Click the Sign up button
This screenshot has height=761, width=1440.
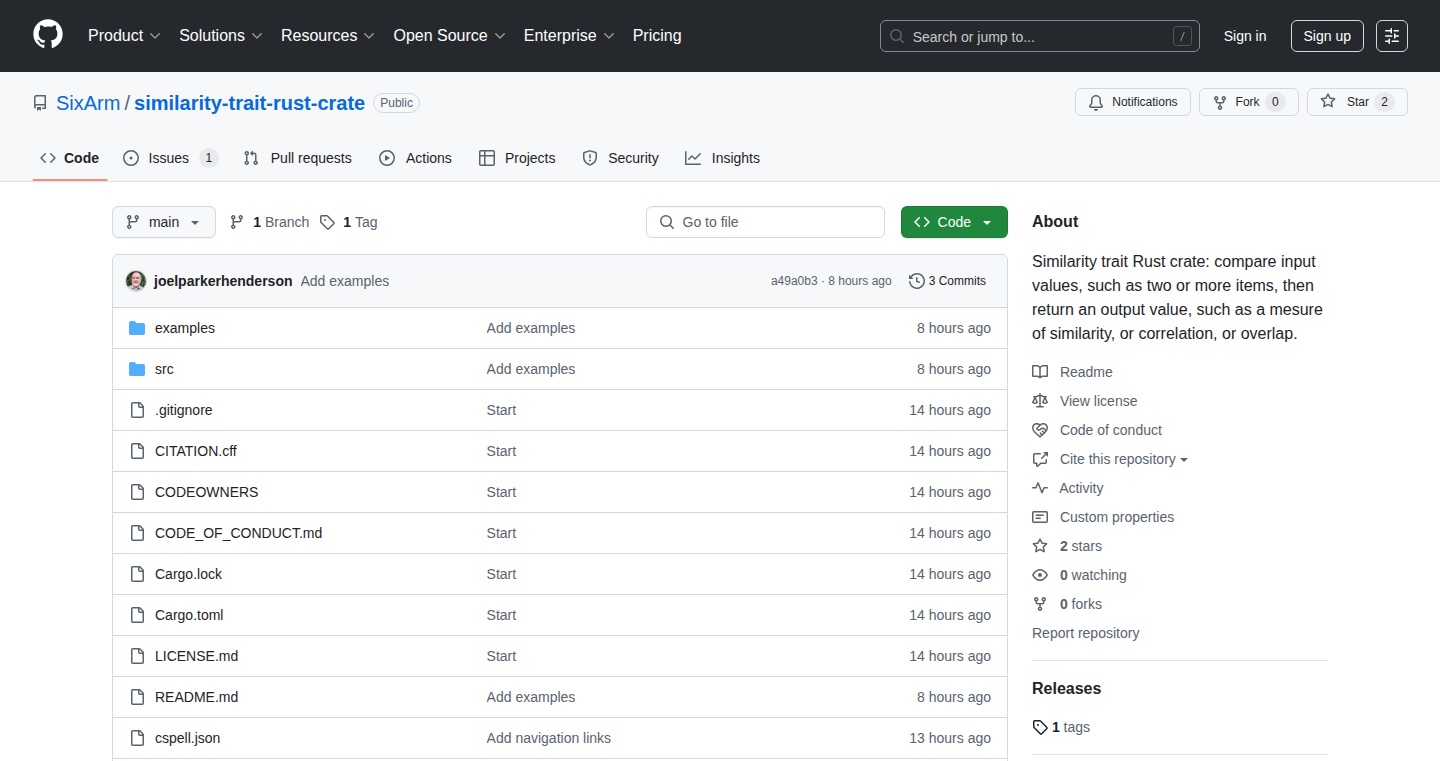pyautogui.click(x=1327, y=36)
